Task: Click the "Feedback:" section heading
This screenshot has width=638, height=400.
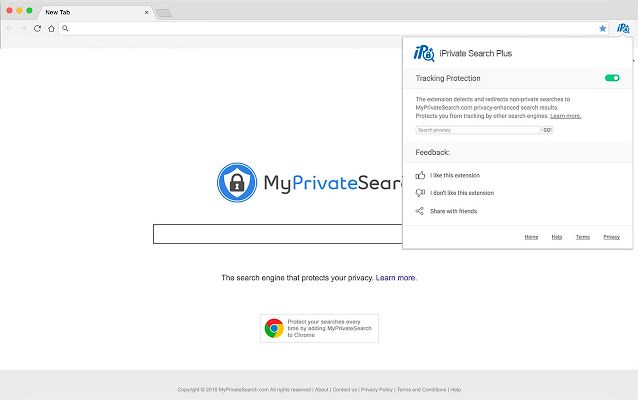Action: [x=433, y=152]
